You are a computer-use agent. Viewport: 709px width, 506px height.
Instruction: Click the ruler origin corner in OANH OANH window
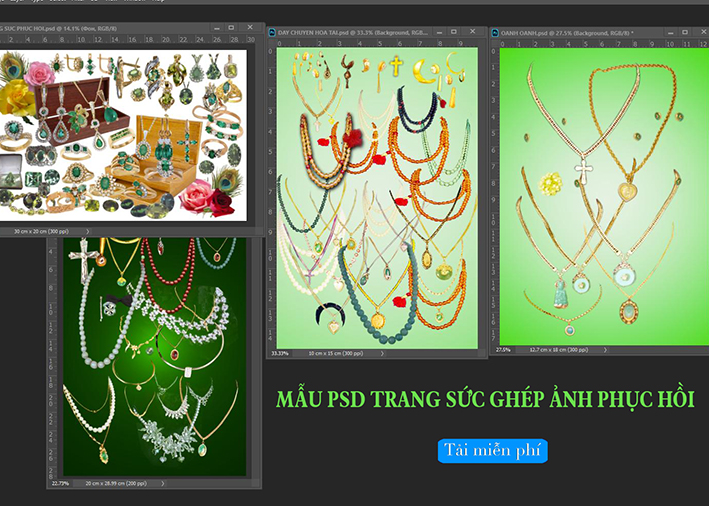[494, 44]
